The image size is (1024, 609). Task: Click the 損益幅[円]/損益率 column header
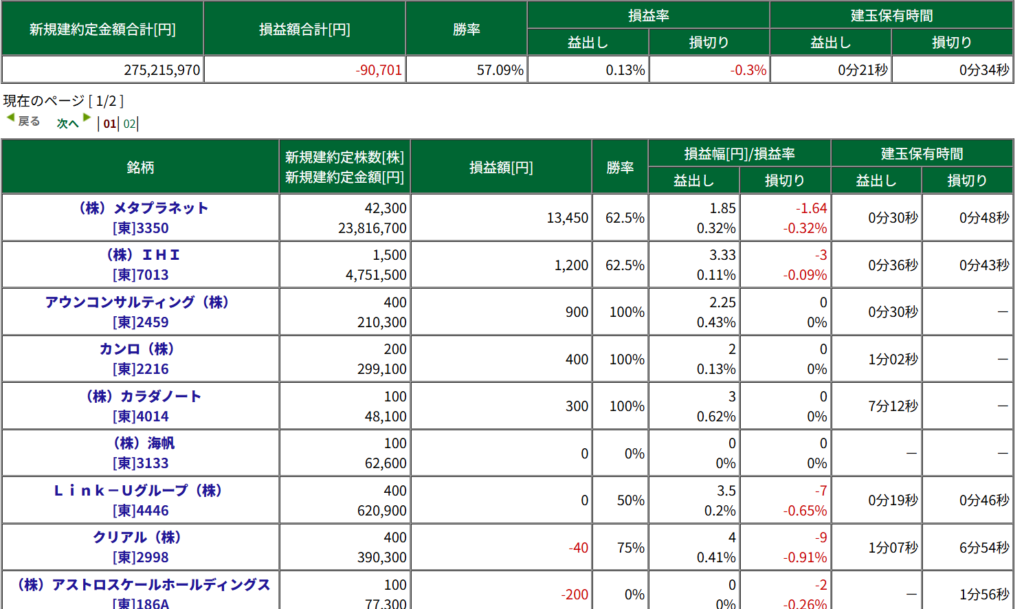(739, 154)
